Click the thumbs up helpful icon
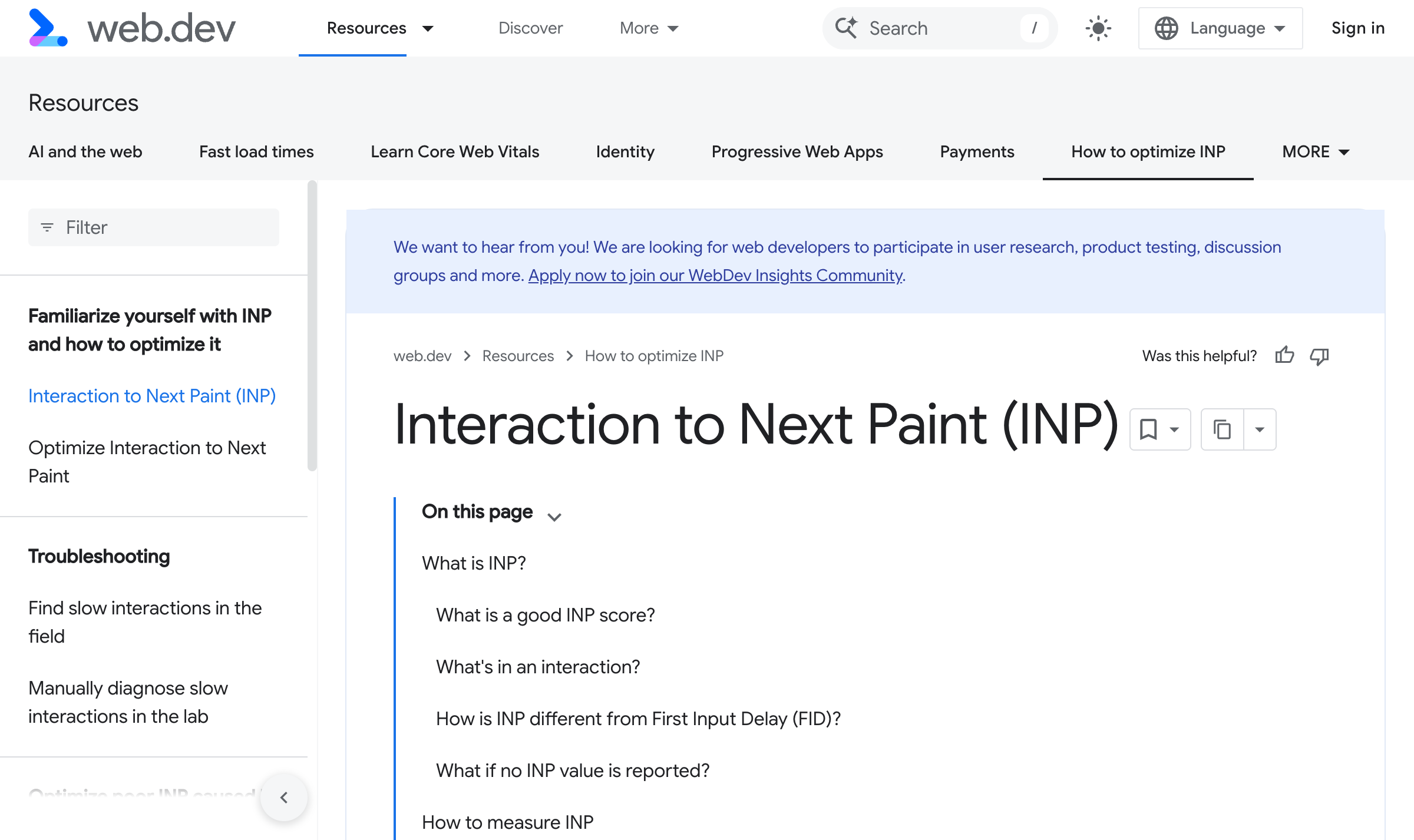This screenshot has height=840, width=1414. pyautogui.click(x=1284, y=355)
